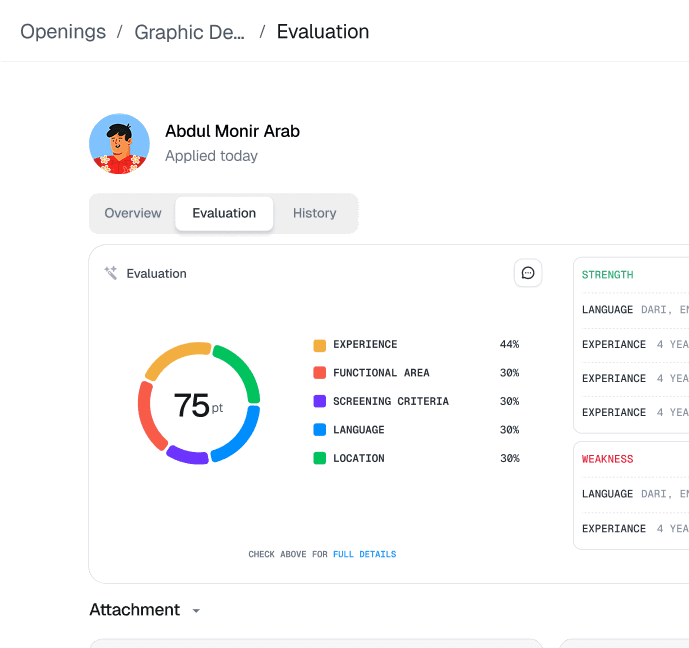689x648 pixels.
Task: Switch to the Overview tab
Action: 133,213
